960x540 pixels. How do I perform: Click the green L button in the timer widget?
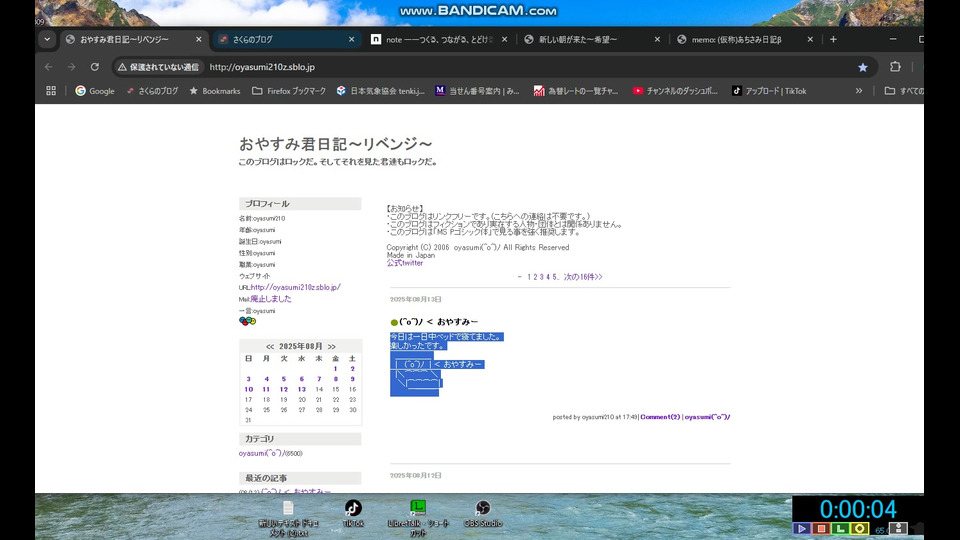[x=840, y=528]
